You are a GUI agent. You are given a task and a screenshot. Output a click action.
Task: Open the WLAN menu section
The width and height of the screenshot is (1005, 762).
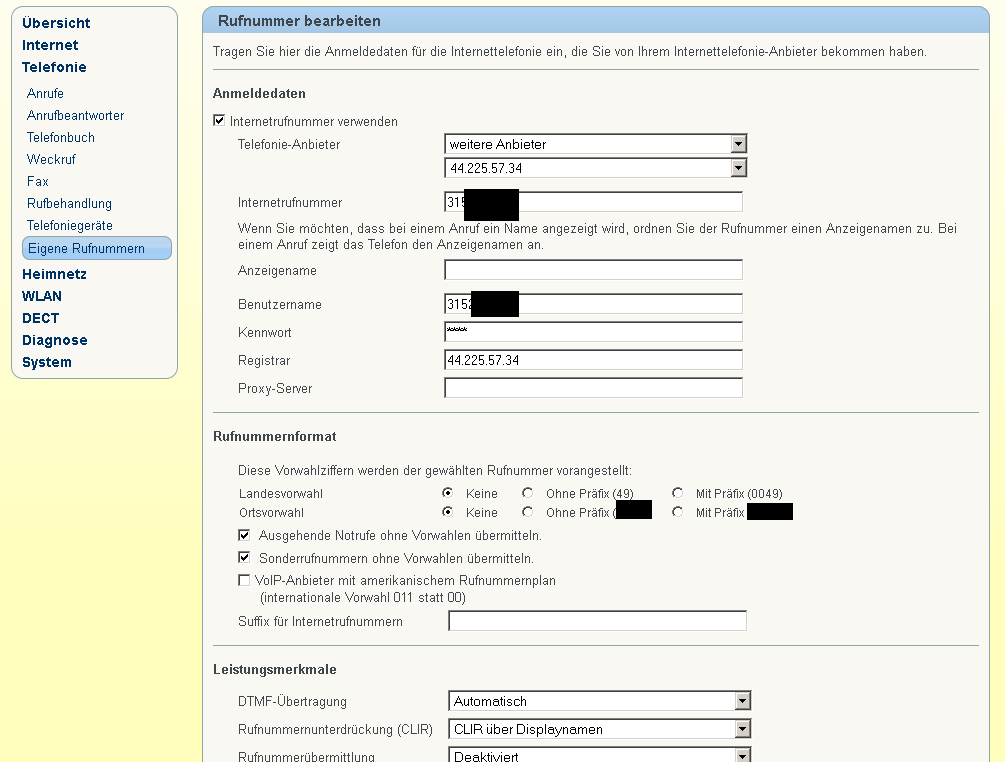(42, 296)
